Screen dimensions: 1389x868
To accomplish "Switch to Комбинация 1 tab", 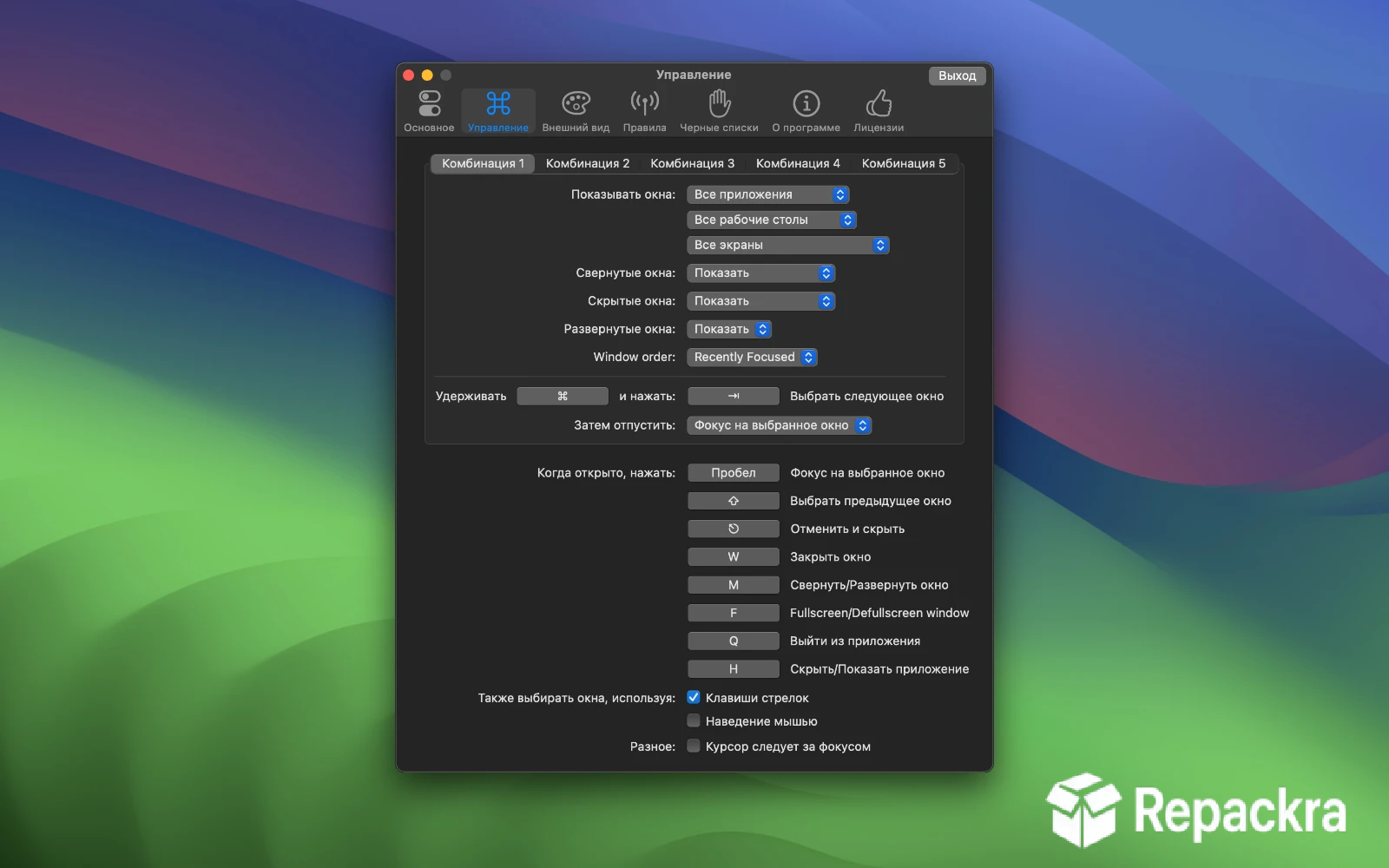I will 483,163.
